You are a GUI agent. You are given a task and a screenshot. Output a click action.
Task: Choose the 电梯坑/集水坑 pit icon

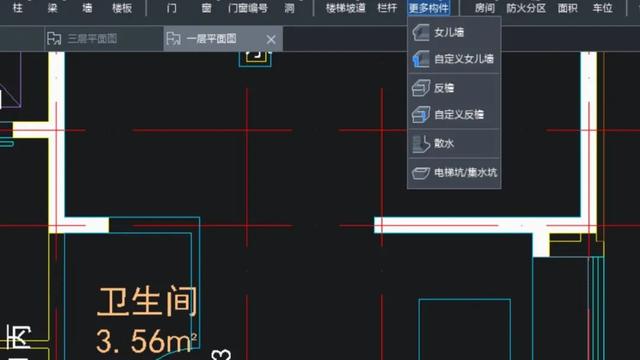tap(420, 173)
